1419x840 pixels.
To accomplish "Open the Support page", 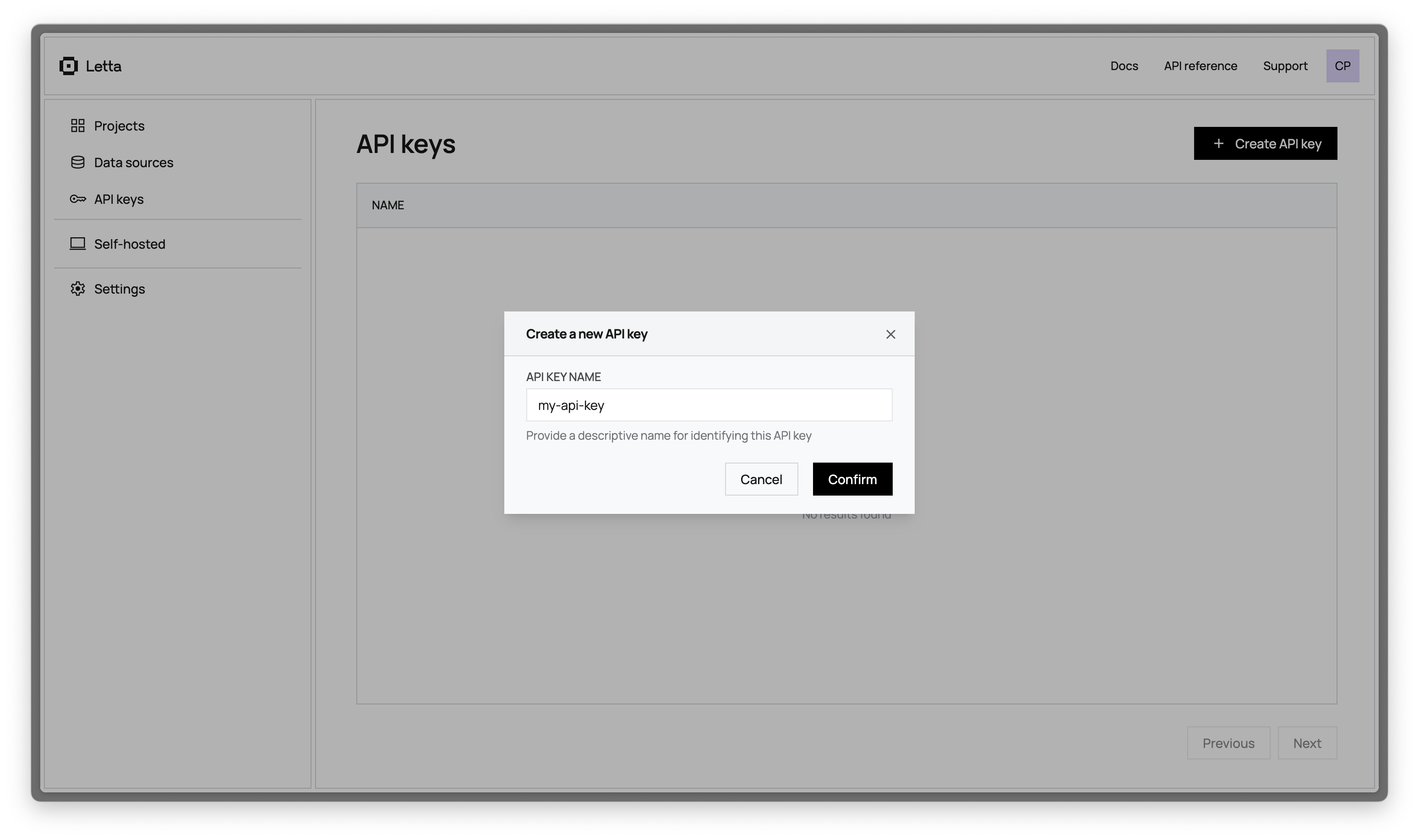I will pos(1285,65).
